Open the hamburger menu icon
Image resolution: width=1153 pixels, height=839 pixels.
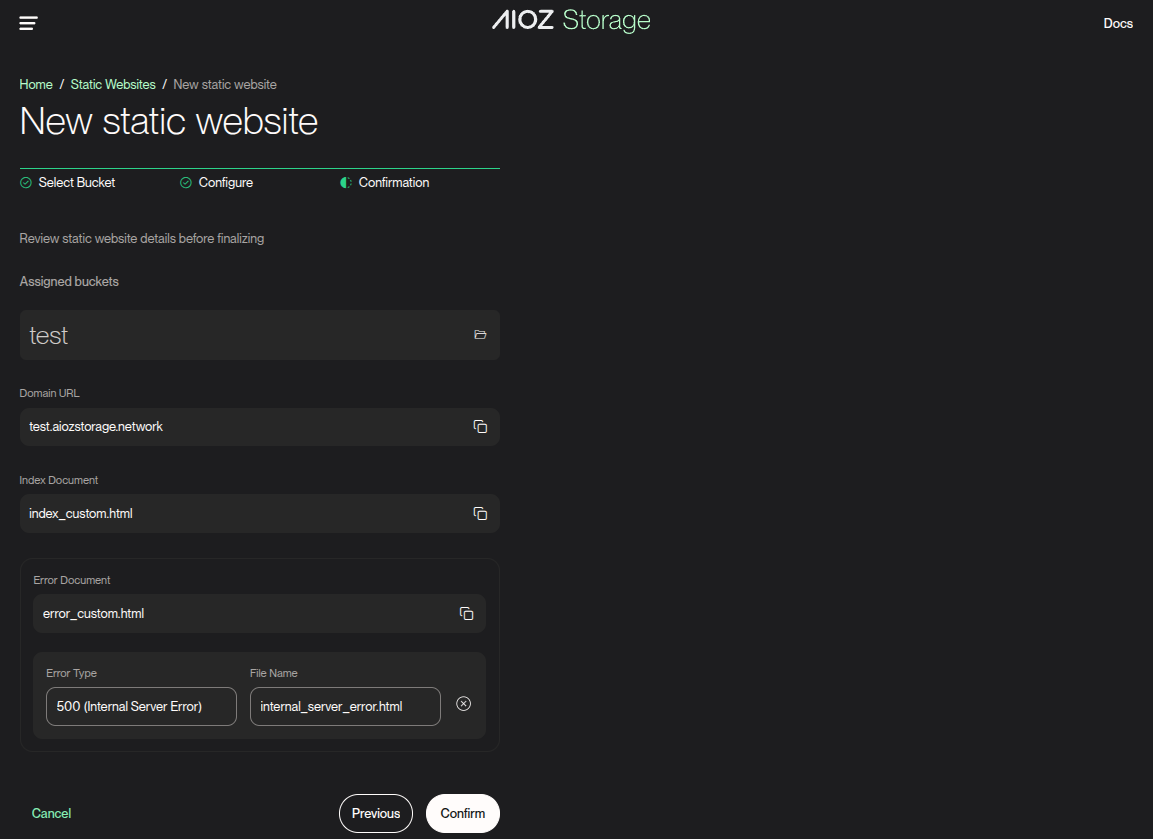click(x=28, y=23)
